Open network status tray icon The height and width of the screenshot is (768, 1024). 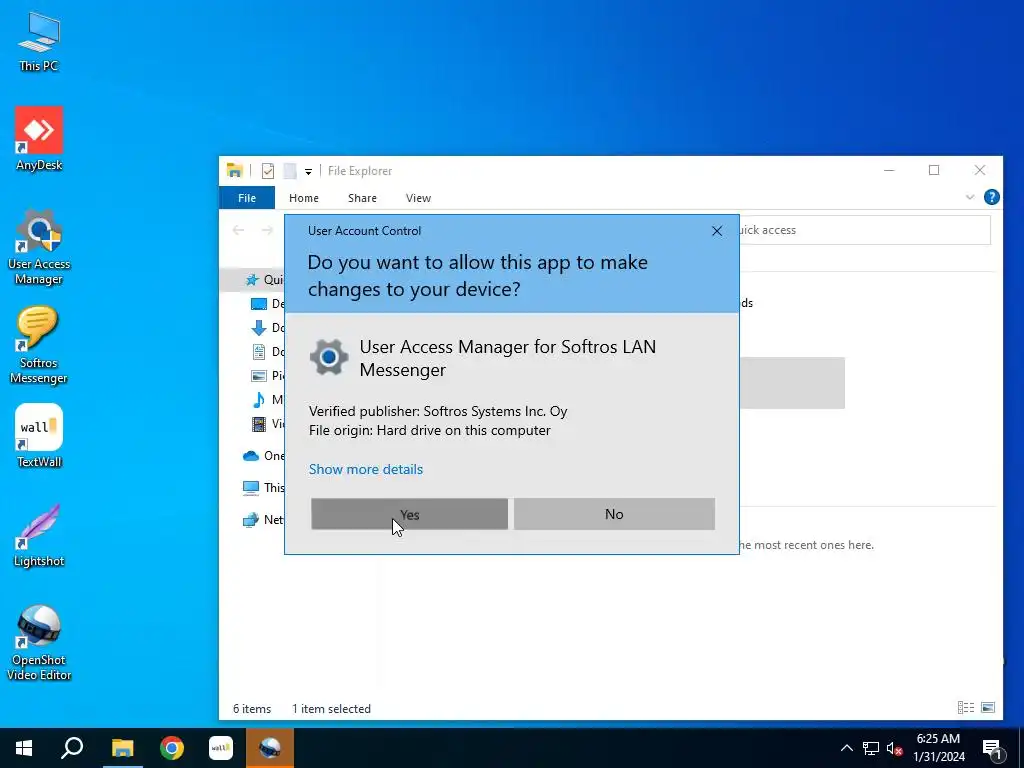pos(871,748)
